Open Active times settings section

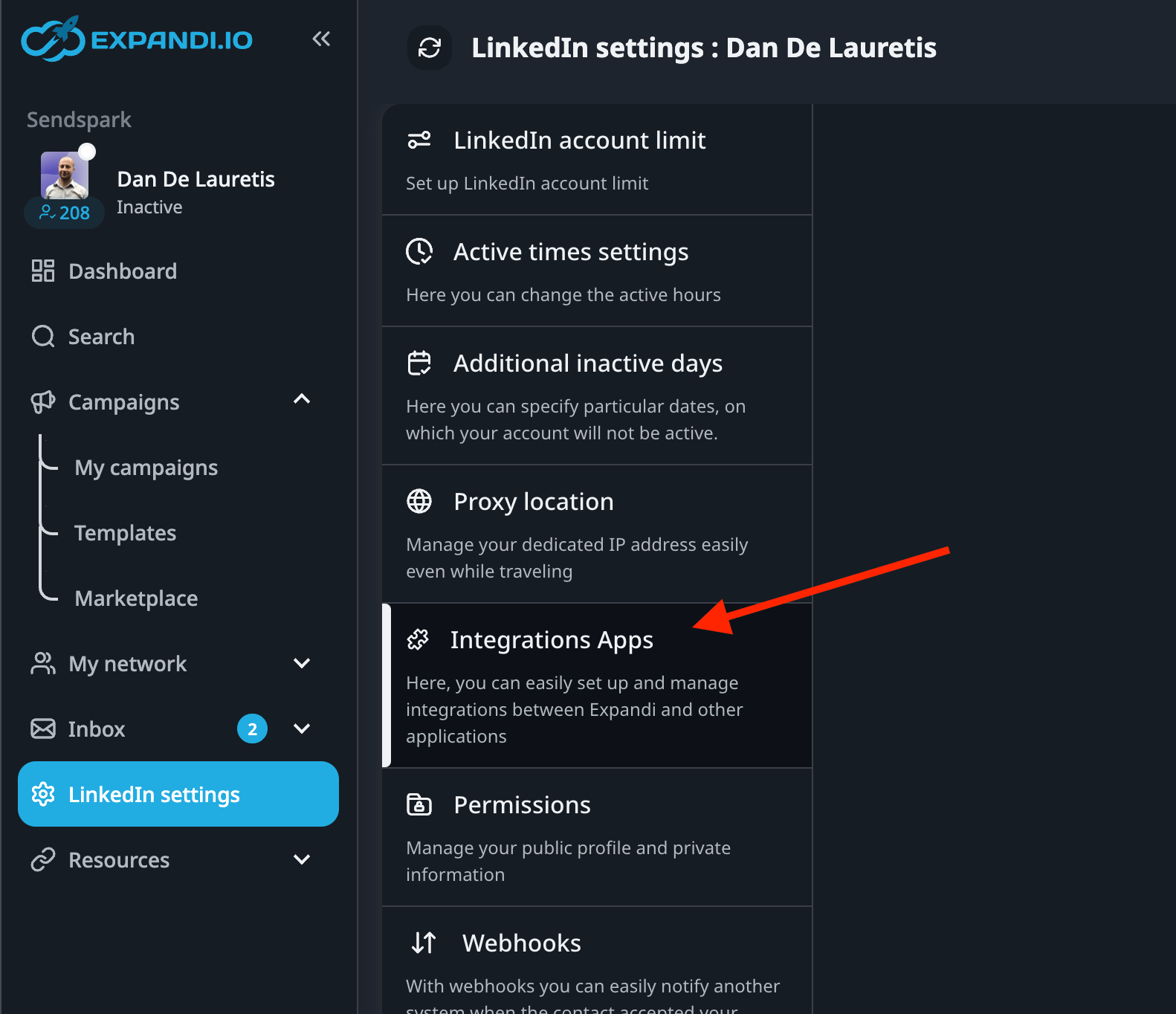(597, 271)
